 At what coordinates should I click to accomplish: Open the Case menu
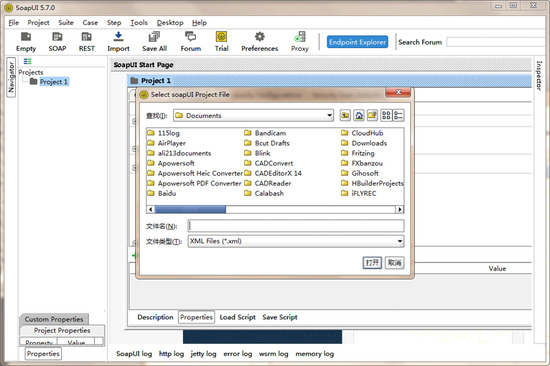tap(90, 22)
